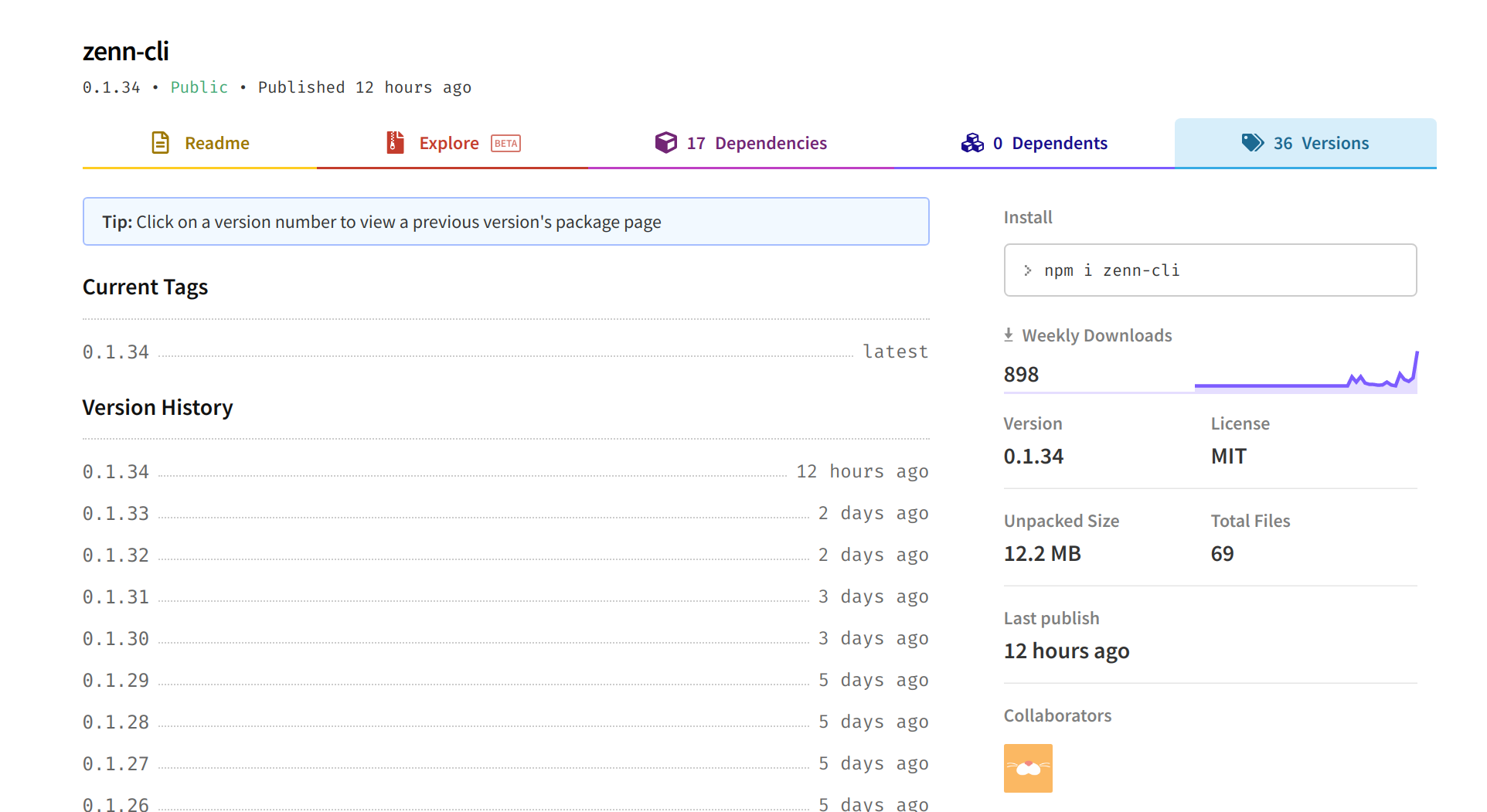Click the weekly downloads count 898
Image resolution: width=1487 pixels, height=812 pixels.
[x=1021, y=375]
